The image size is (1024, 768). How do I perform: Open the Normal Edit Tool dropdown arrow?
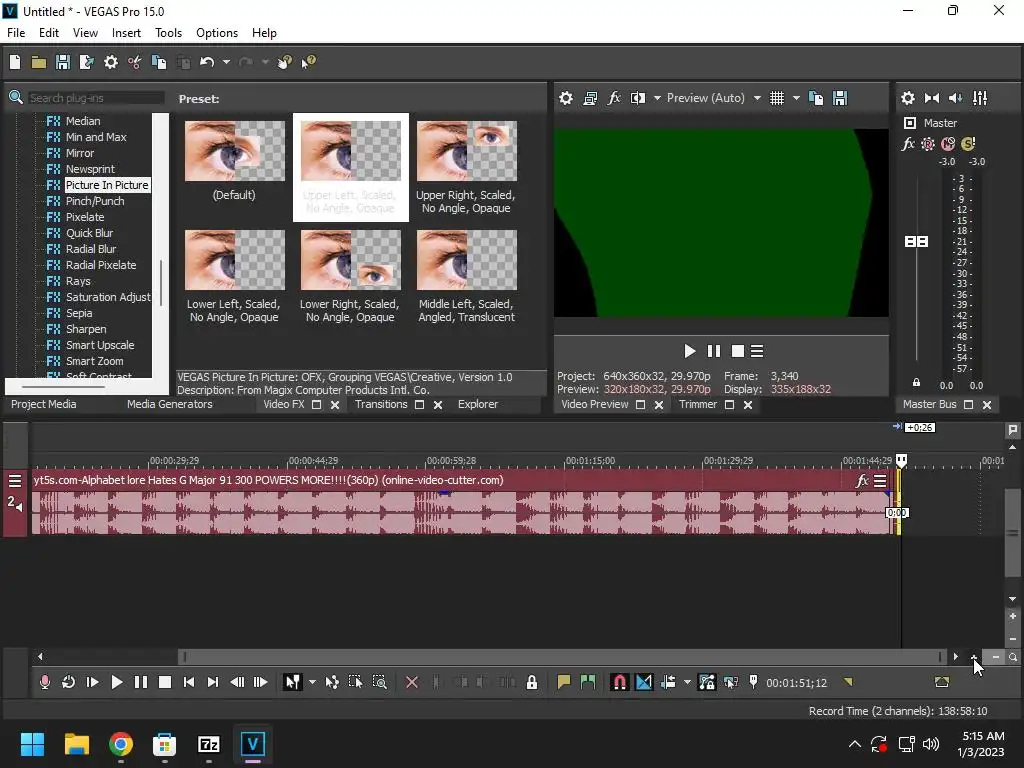click(x=312, y=682)
